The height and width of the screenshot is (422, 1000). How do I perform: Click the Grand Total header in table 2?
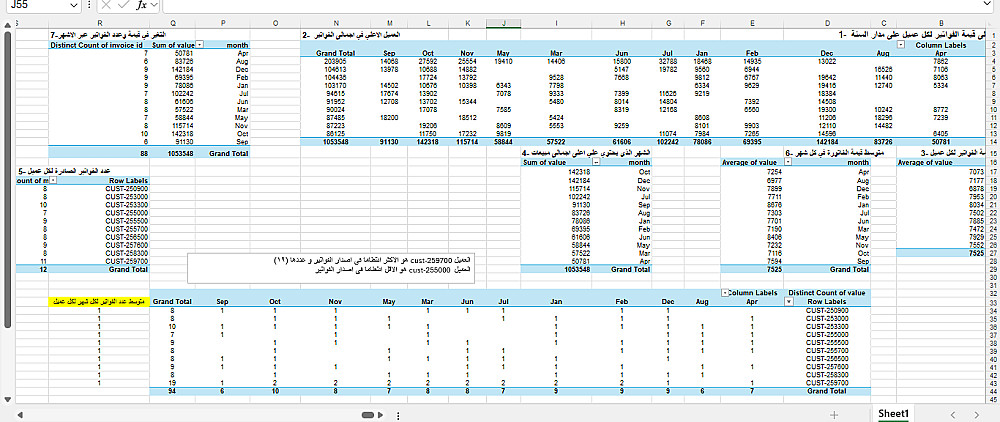click(335, 53)
